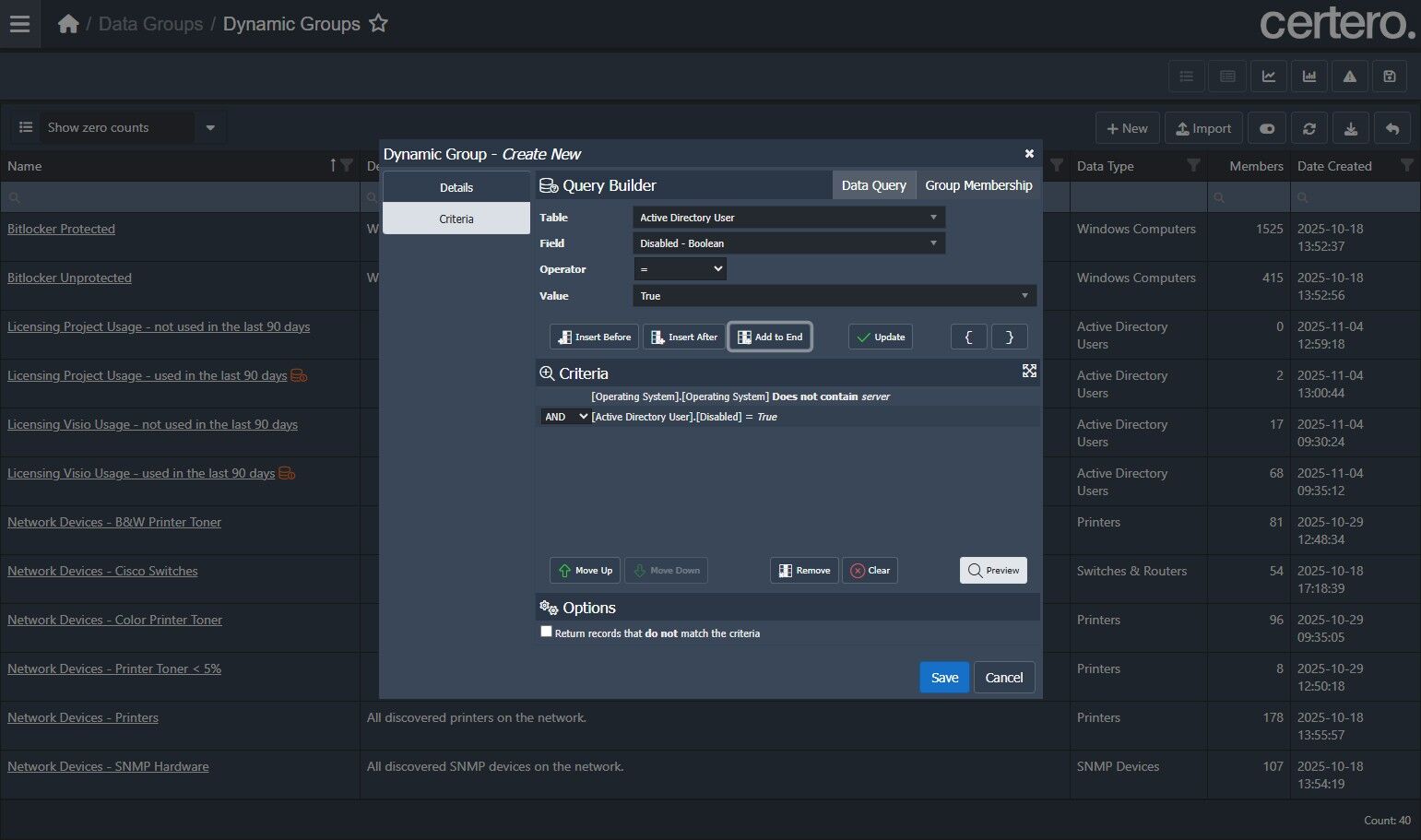This screenshot has height=840, width=1421.
Task: Open the line chart toolbar icon
Action: 1269,77
